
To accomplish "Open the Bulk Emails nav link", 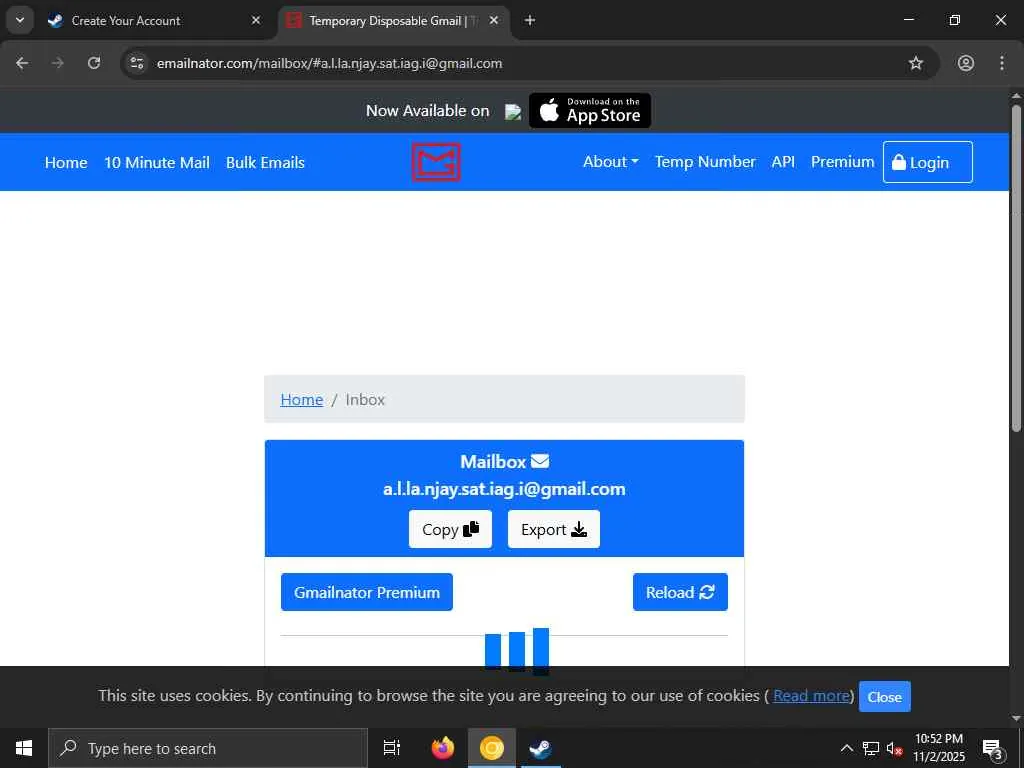I will [x=265, y=163].
